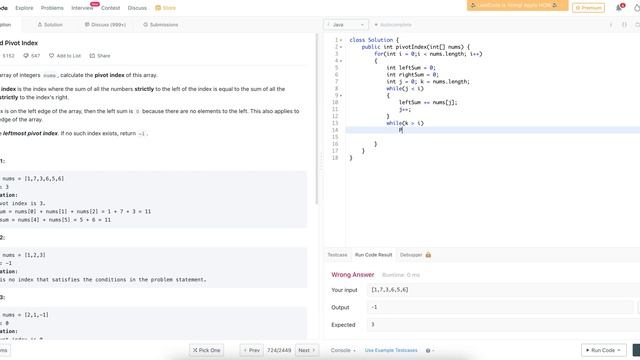Switch to the Run Code Result tab

point(373,255)
